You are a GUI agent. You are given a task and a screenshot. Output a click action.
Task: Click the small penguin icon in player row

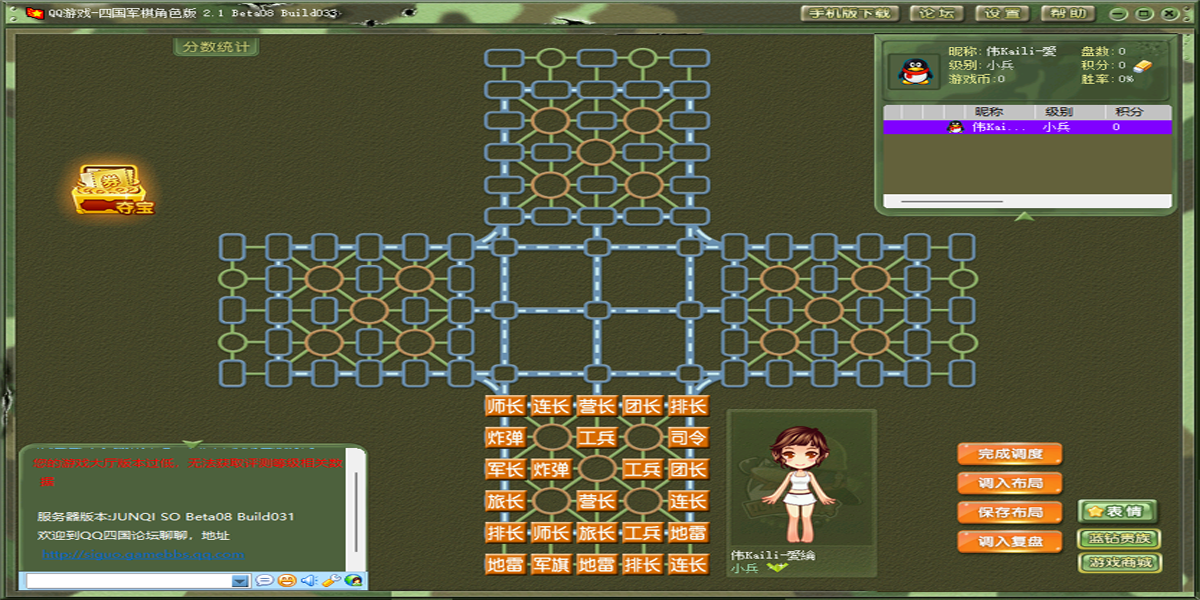[x=955, y=127]
